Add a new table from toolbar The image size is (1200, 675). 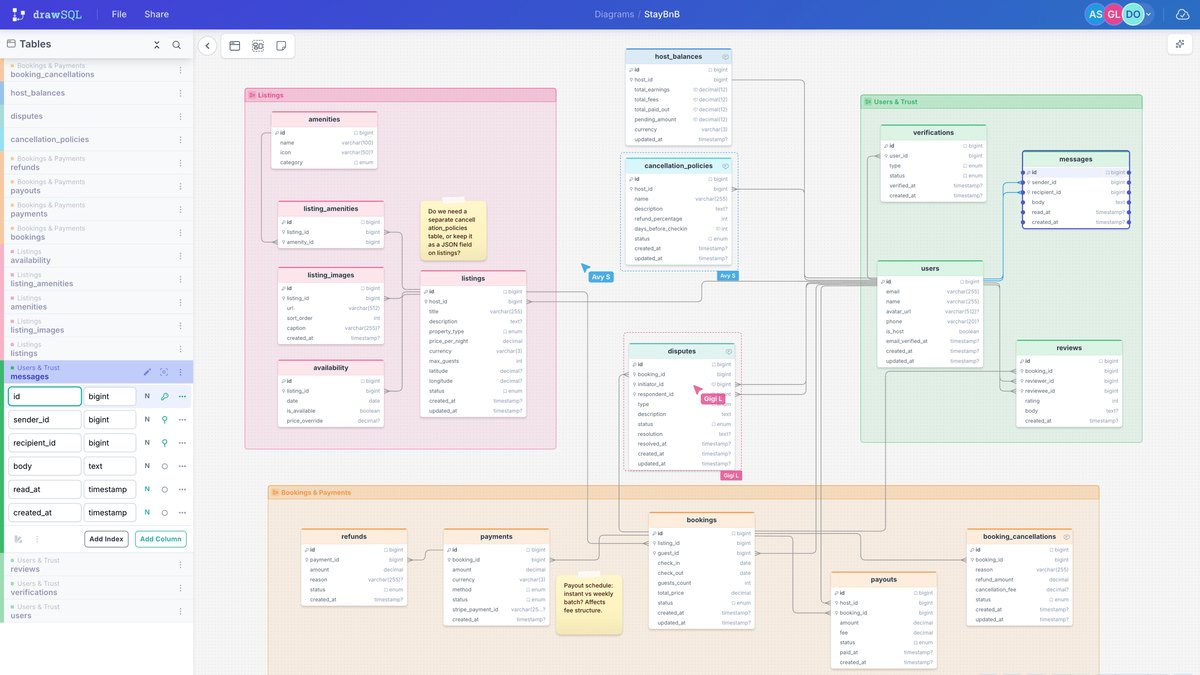235,46
